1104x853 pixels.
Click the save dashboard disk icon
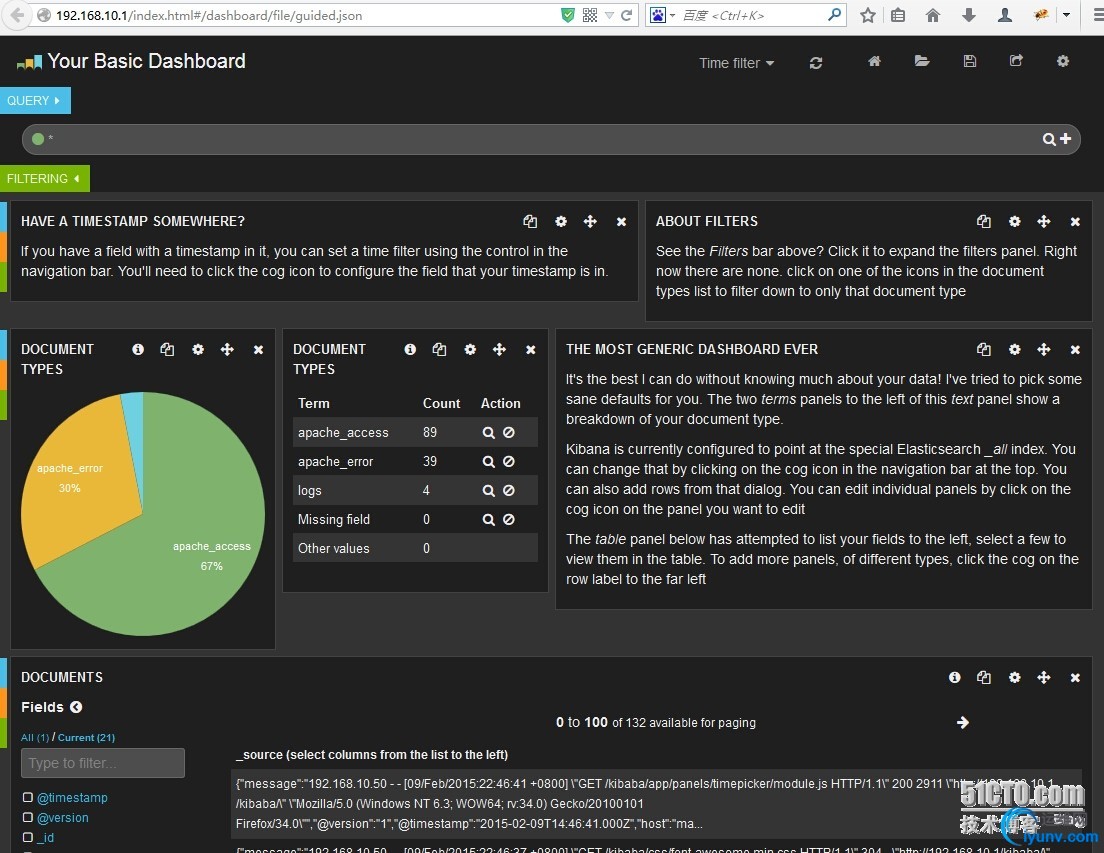click(969, 62)
